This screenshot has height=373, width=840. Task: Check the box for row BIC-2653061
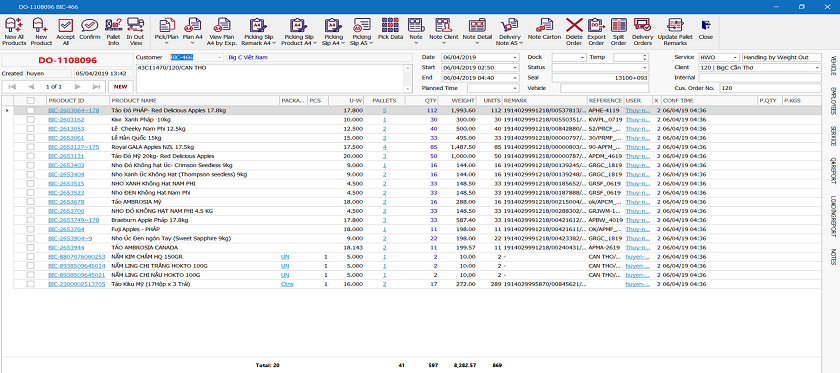click(31, 138)
